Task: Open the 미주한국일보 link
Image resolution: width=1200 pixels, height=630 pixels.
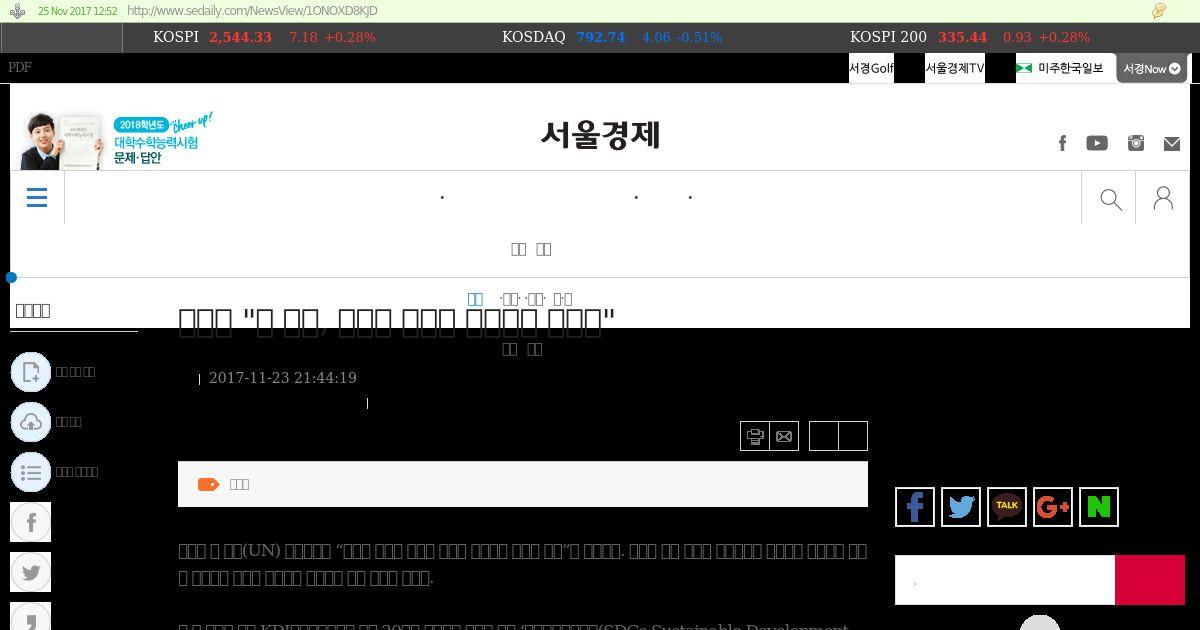Action: pyautogui.click(x=1062, y=68)
